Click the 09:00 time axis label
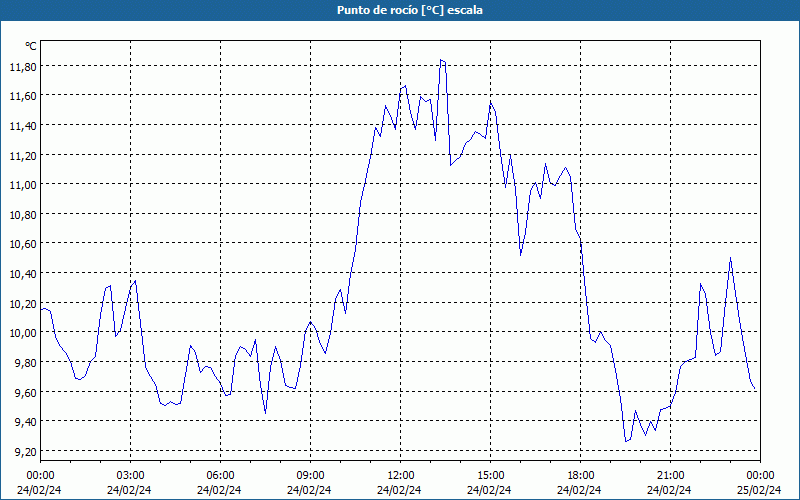The image size is (800, 500). 310,476
